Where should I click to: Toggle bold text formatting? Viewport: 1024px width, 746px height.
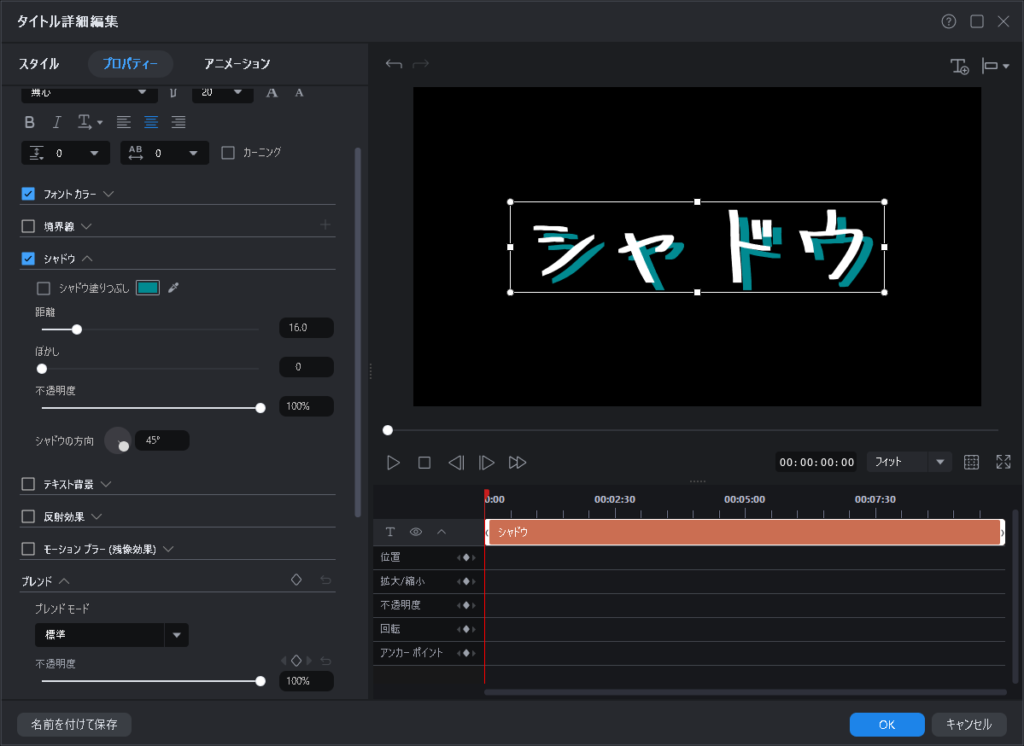coord(29,122)
